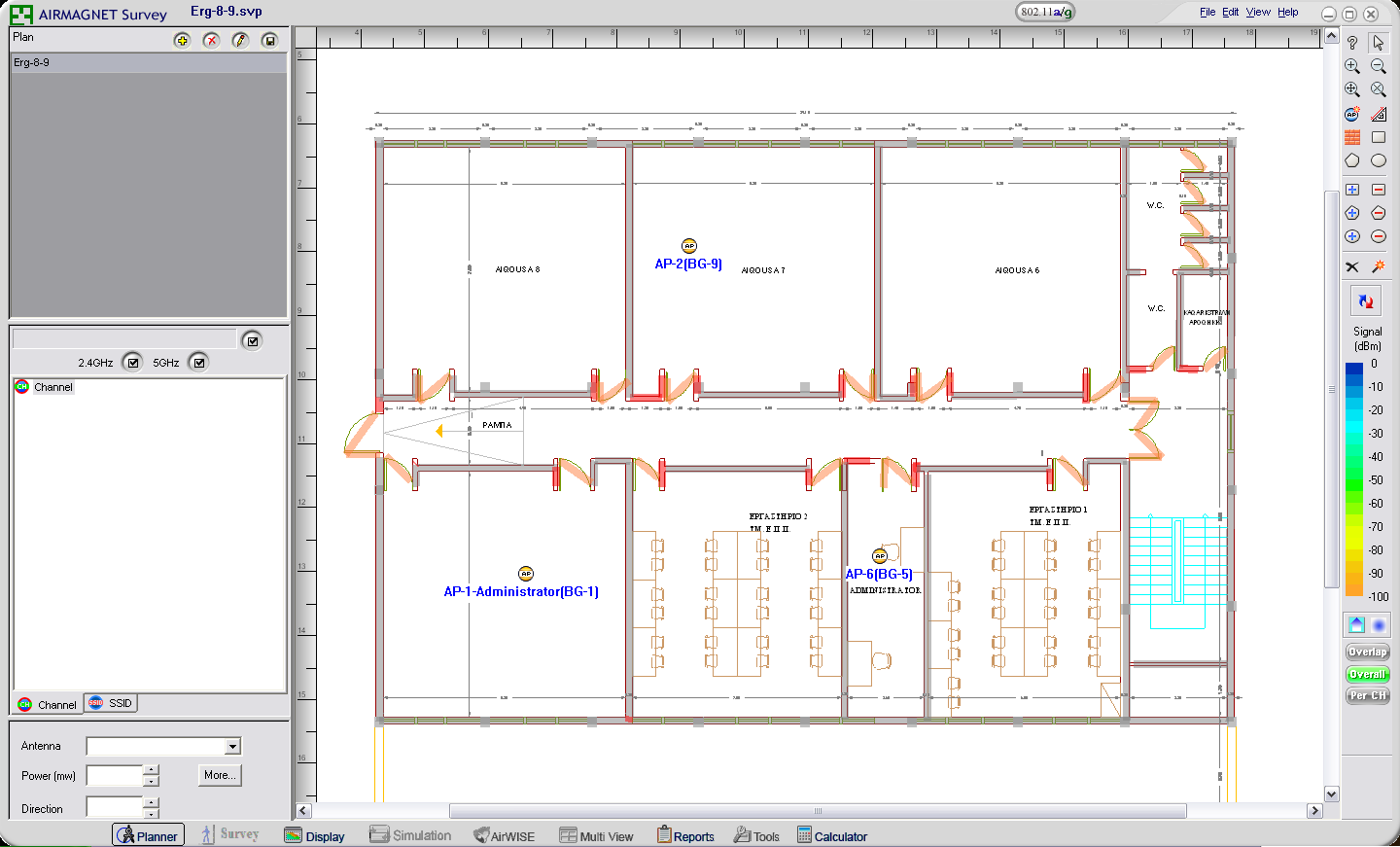Click the blue plus square icon
1400x847 pixels.
coord(1352,190)
